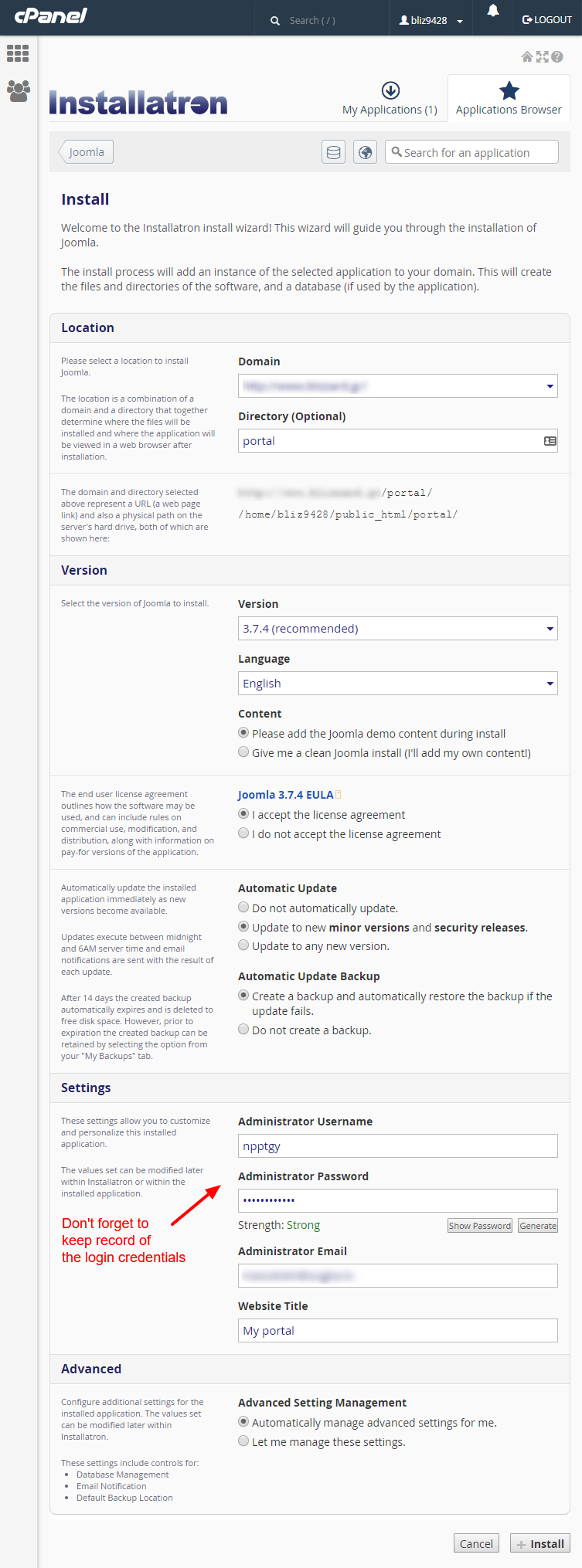This screenshot has height=1568, width=582.
Task: Click the cPanel logo
Action: click(50, 15)
